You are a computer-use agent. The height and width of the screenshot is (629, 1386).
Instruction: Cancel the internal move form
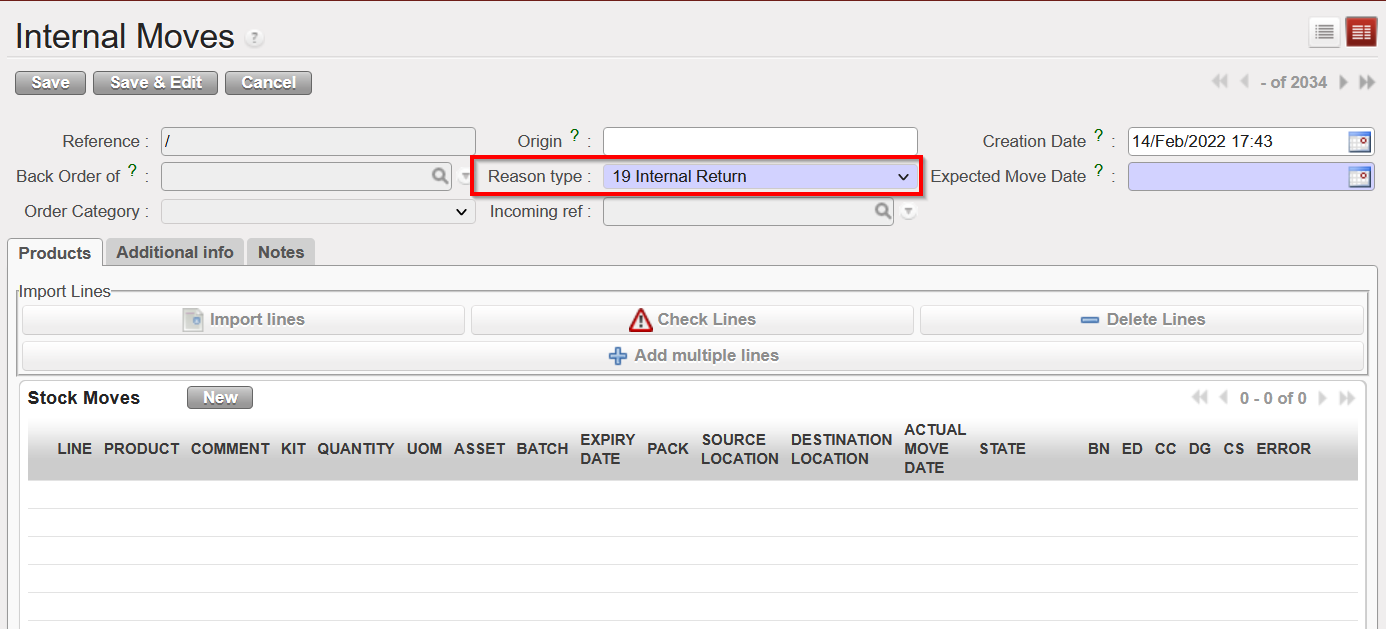pos(268,83)
